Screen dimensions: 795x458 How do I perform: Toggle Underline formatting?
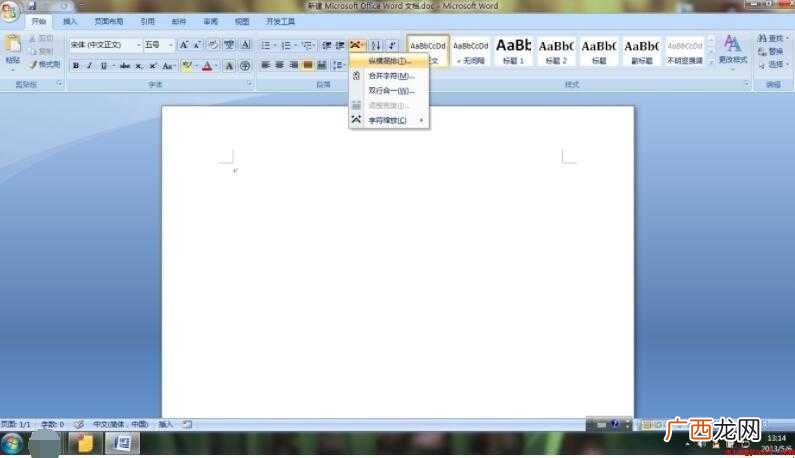coord(103,66)
